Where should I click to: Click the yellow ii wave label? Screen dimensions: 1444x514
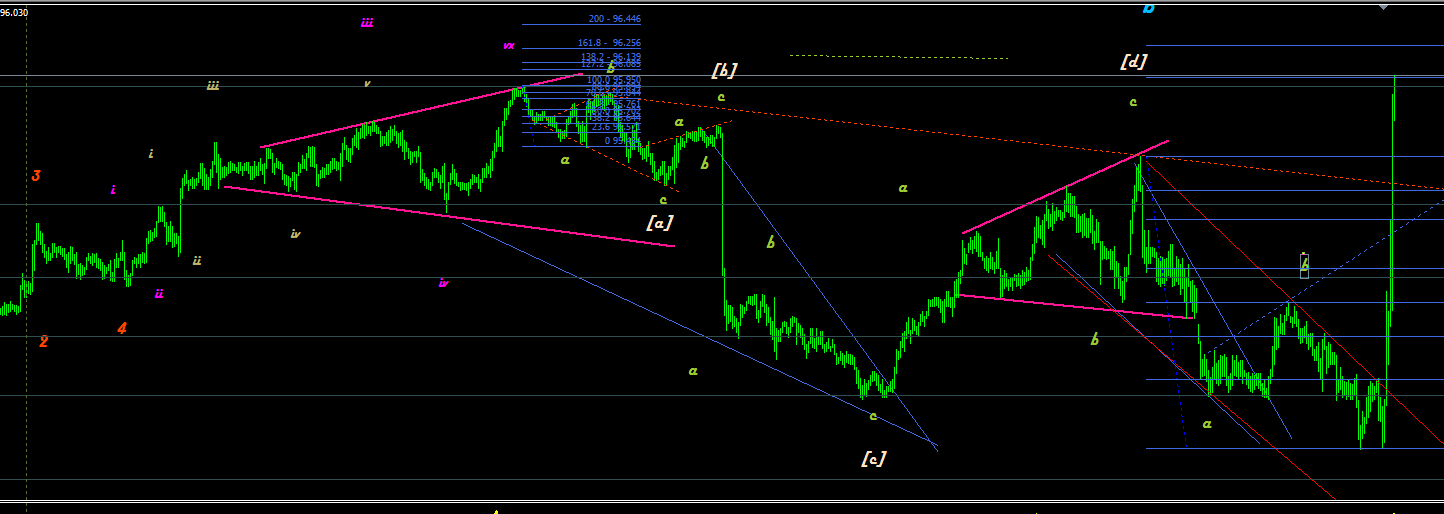point(197,260)
